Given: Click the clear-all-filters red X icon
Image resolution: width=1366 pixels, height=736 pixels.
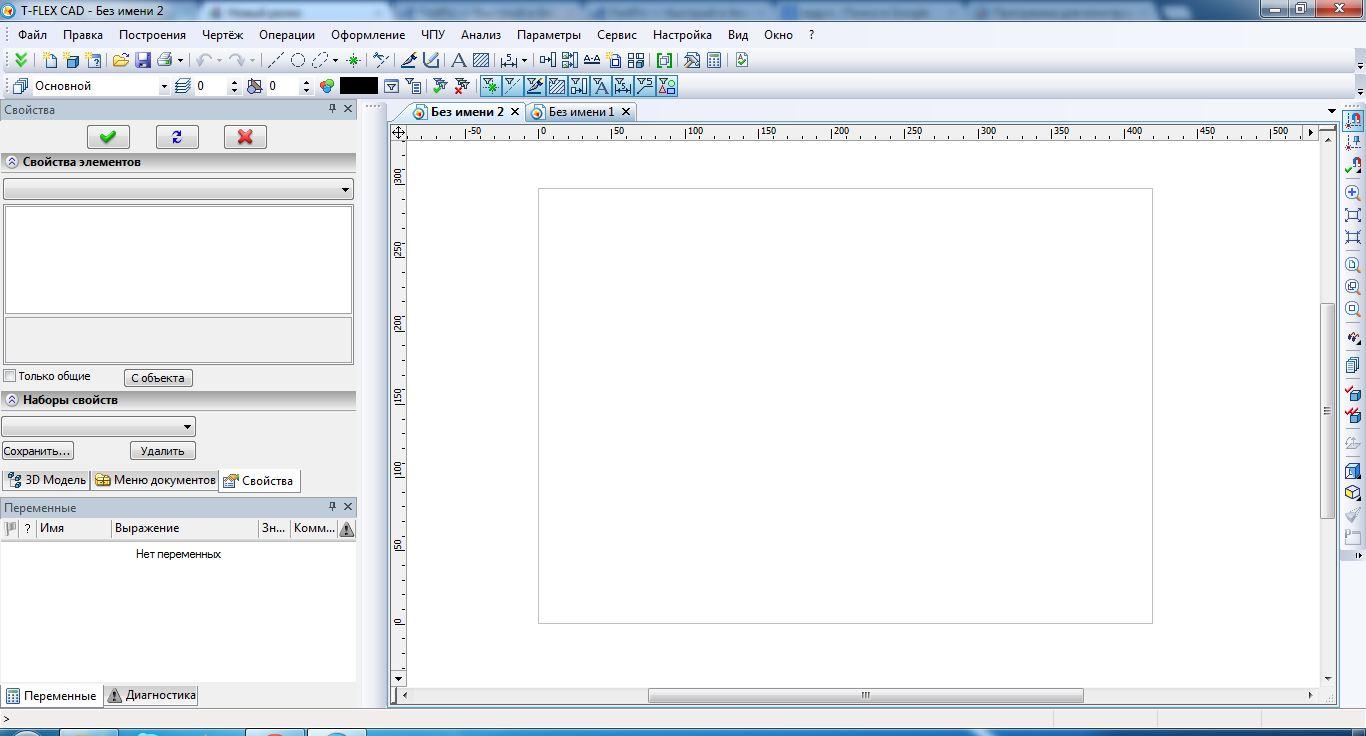Looking at the screenshot, I should [x=462, y=86].
